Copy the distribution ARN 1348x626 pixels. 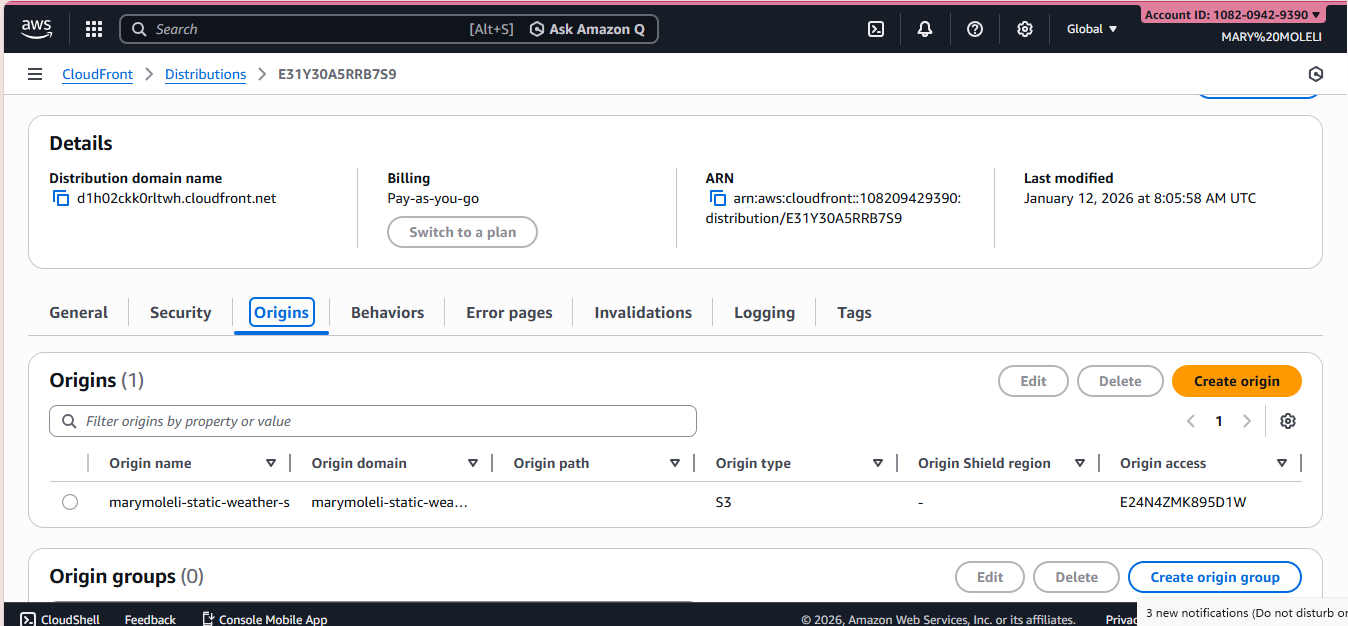(717, 198)
